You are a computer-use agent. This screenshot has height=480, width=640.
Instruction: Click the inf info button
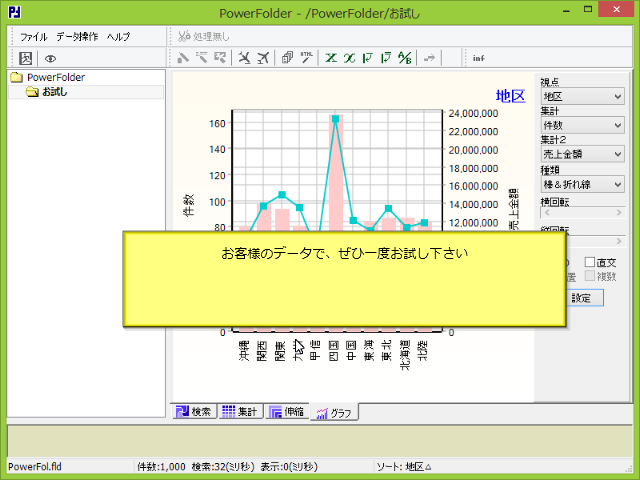(478, 58)
